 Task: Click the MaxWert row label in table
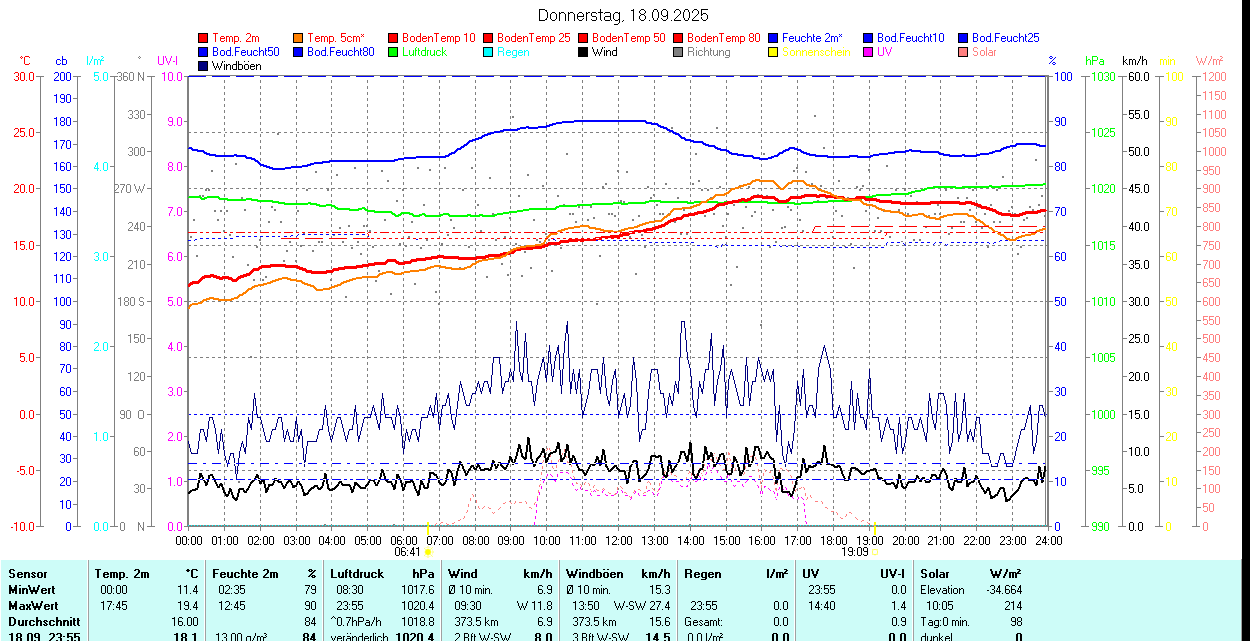click(x=35, y=606)
